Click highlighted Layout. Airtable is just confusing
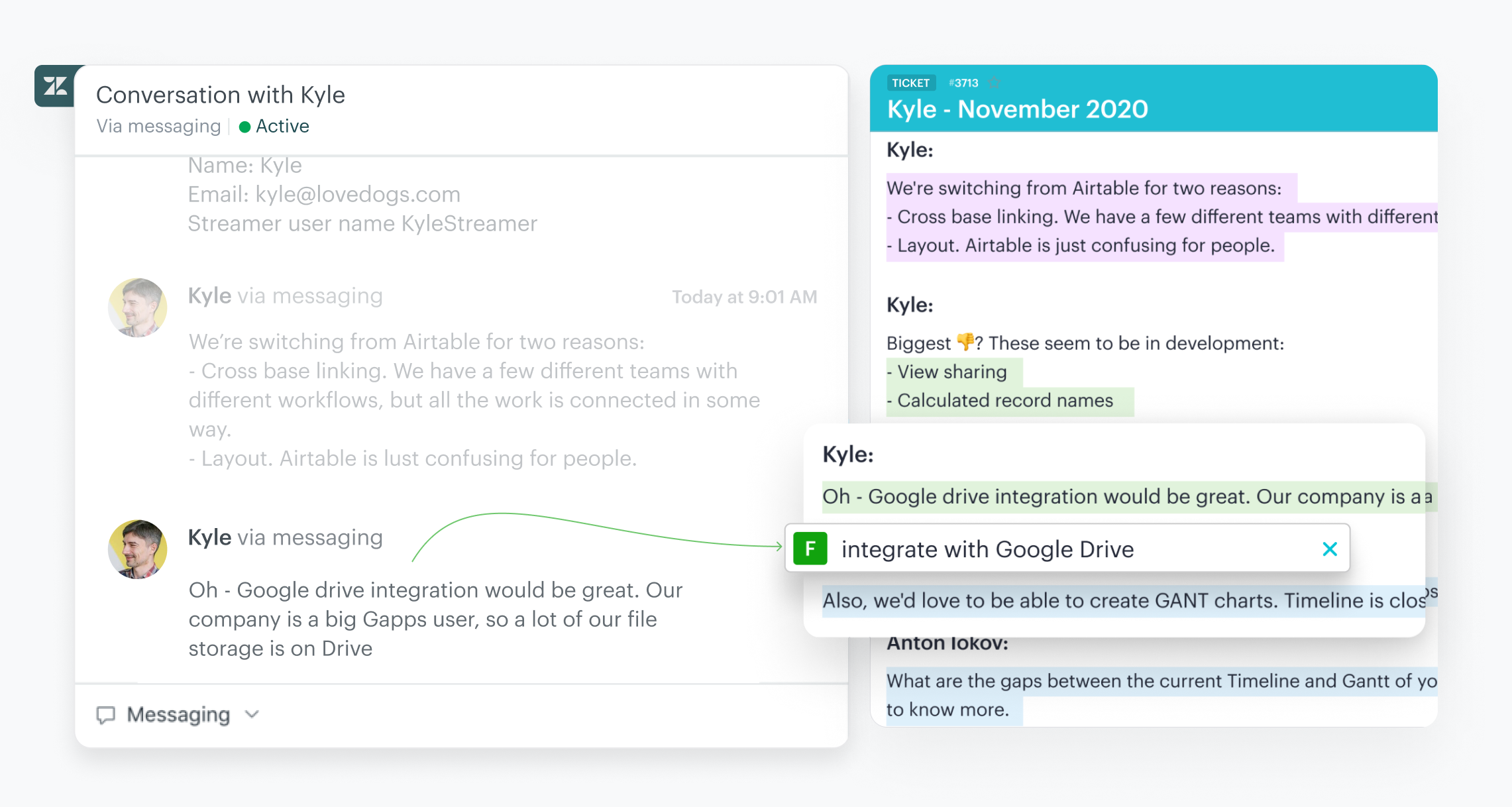The width and height of the screenshot is (1512, 807). pos(1085,246)
